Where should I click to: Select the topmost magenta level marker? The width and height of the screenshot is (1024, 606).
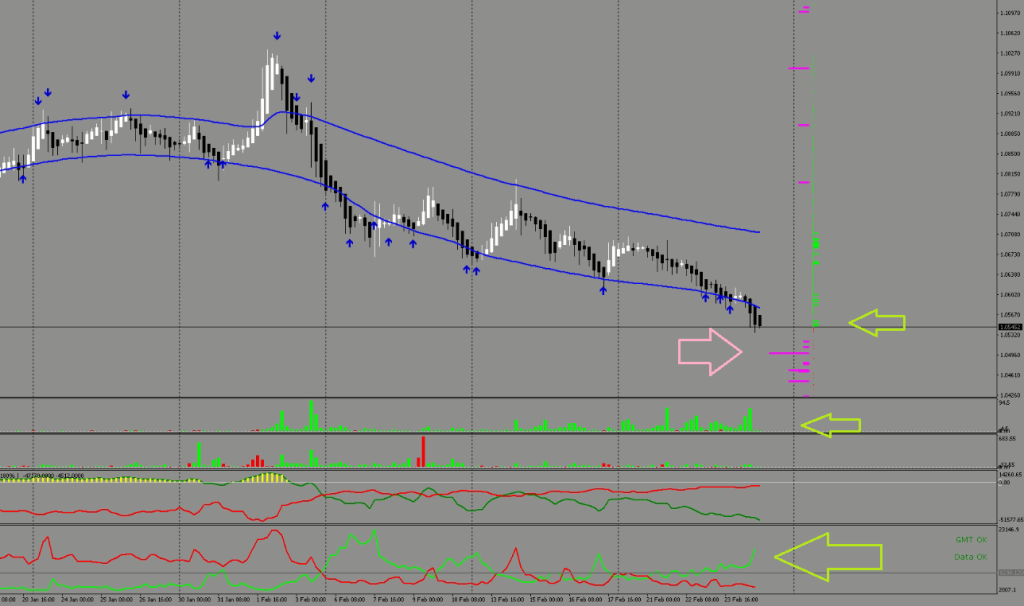pyautogui.click(x=805, y=11)
